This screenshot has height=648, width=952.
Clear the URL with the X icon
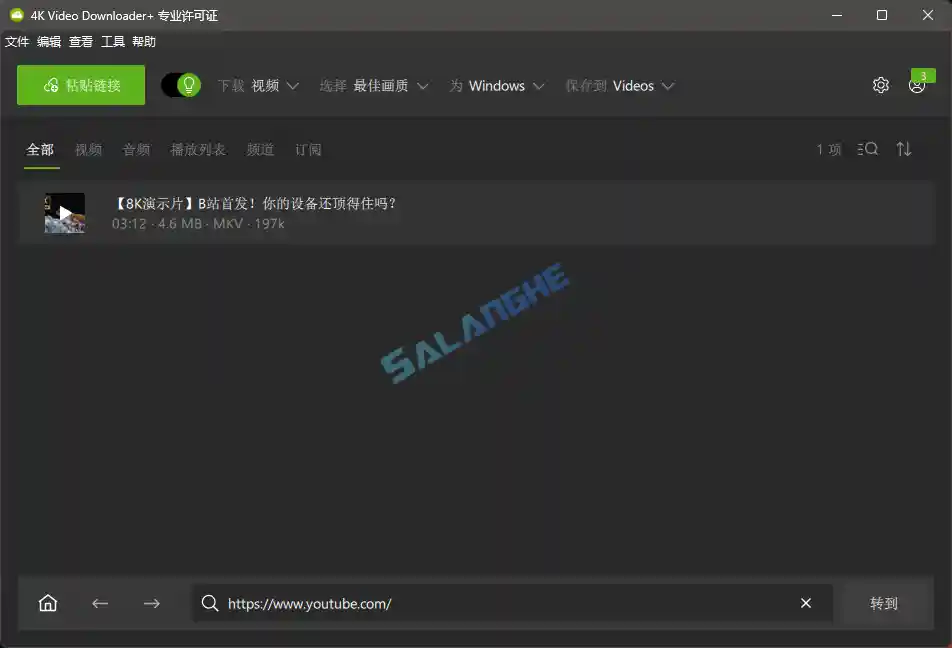tap(806, 603)
